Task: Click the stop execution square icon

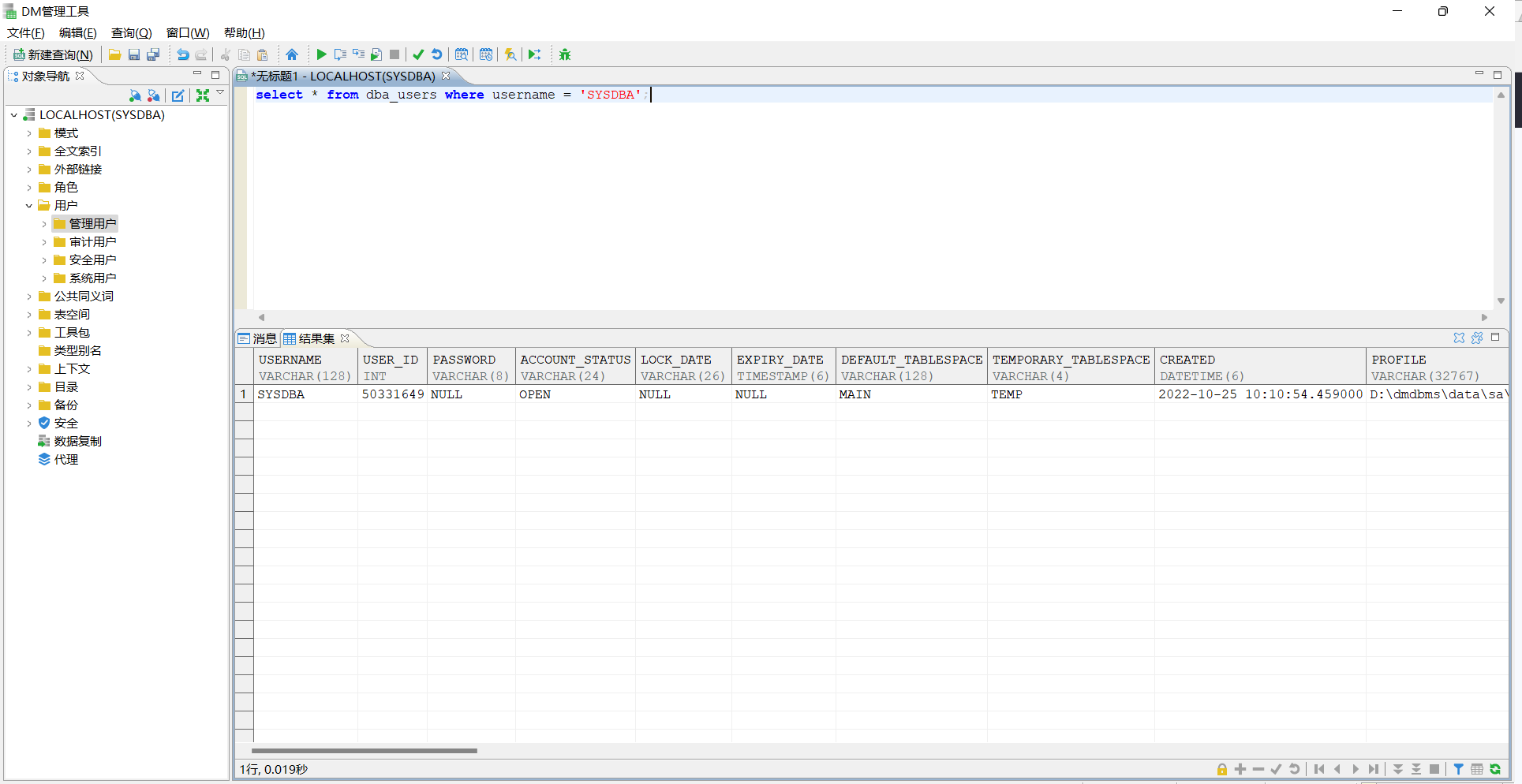Action: (x=395, y=54)
